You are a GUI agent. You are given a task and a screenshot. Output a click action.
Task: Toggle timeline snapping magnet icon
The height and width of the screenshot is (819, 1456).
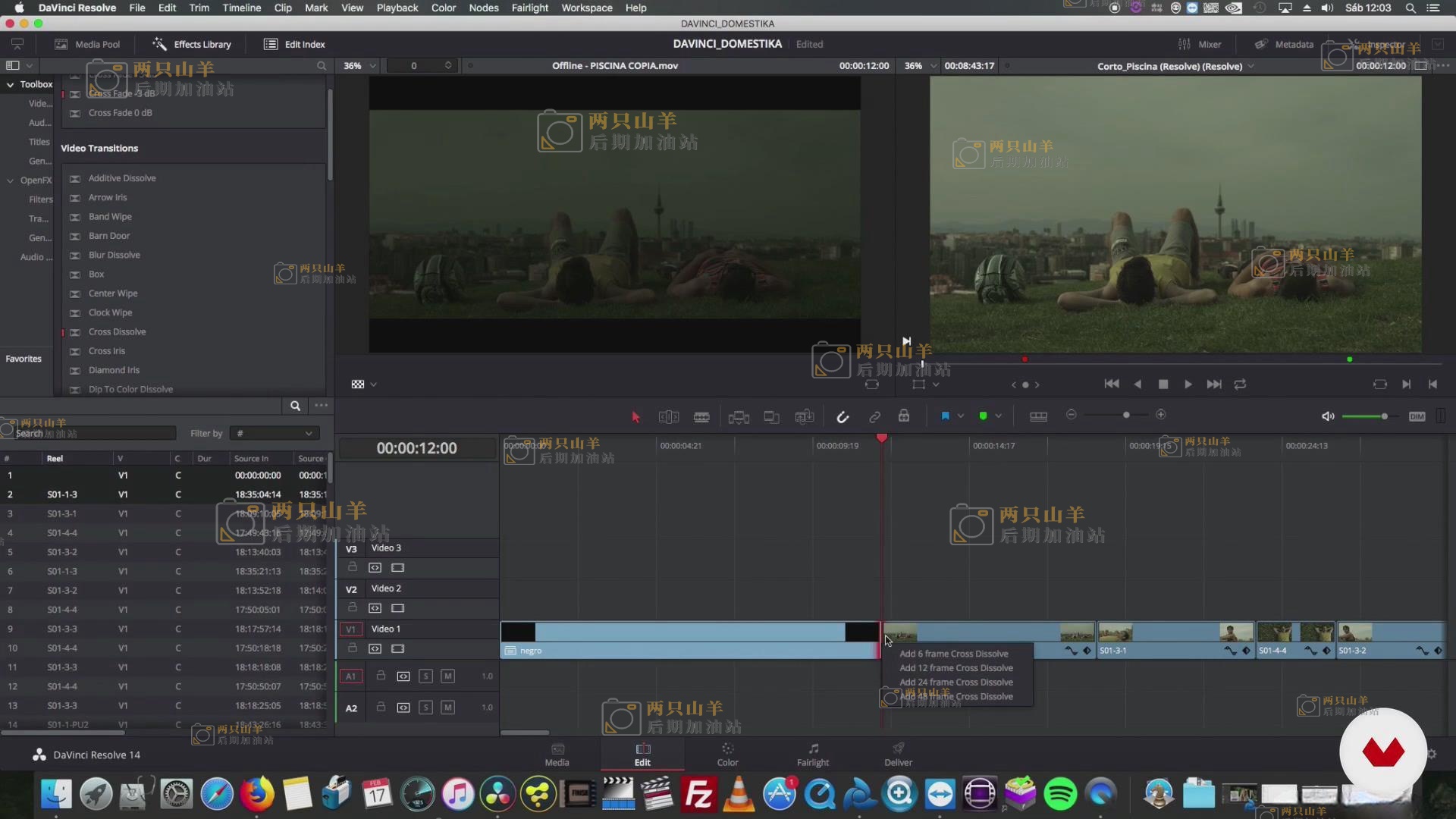click(x=843, y=416)
